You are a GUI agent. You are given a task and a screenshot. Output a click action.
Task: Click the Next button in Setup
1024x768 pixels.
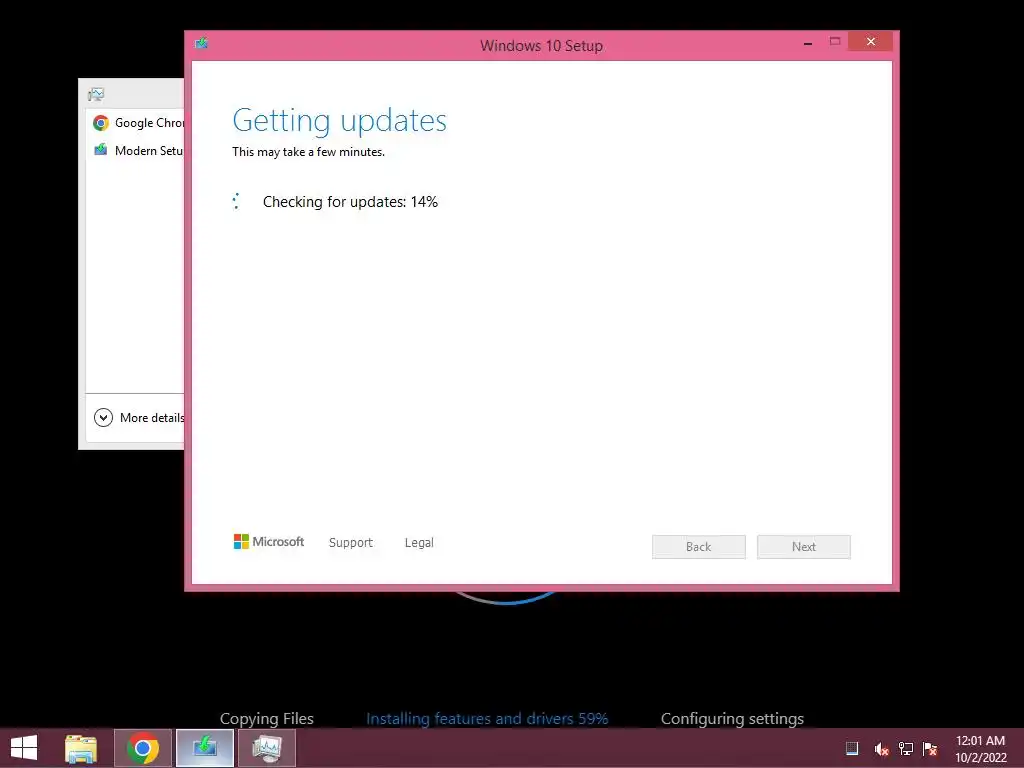pos(803,547)
